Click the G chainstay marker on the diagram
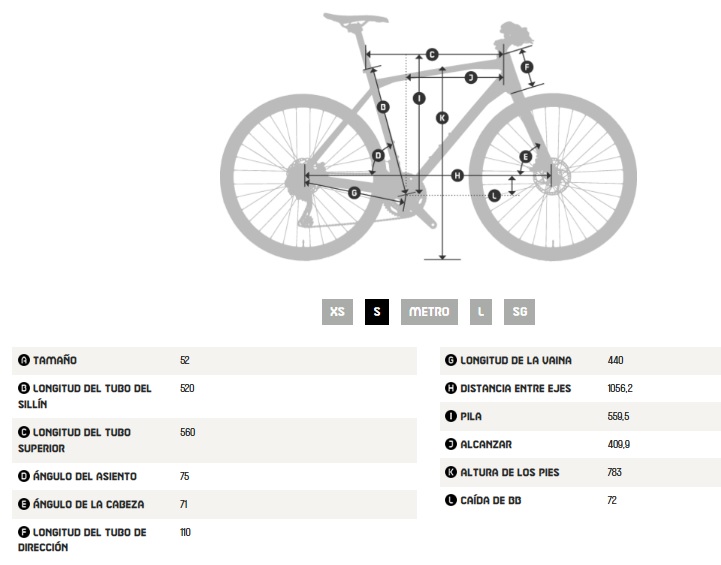Viewport: 721px width, 565px height. click(x=354, y=192)
